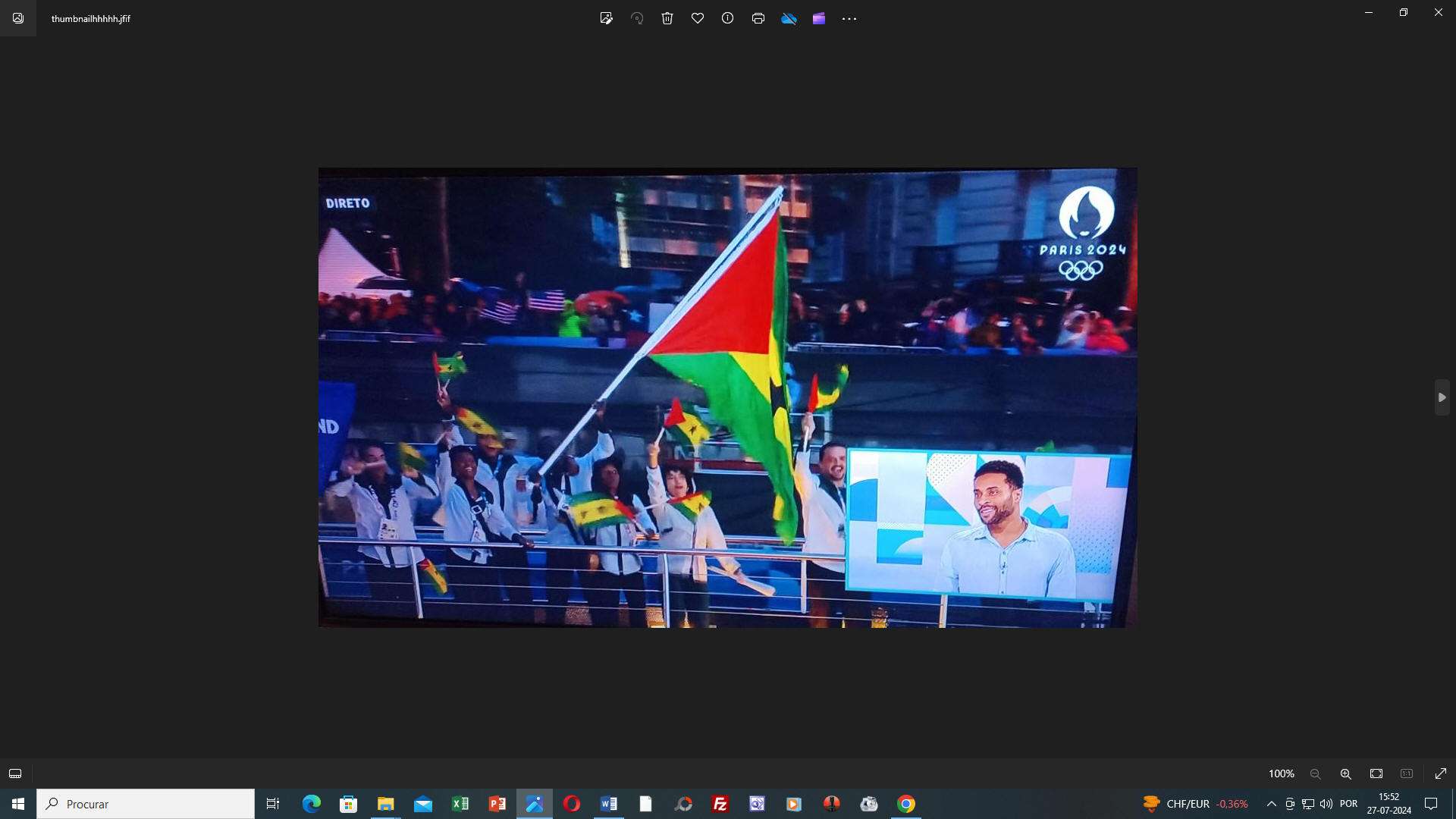This screenshot has width=1456, height=819.
Task: Click the 100% zoom level text
Action: point(1282,773)
